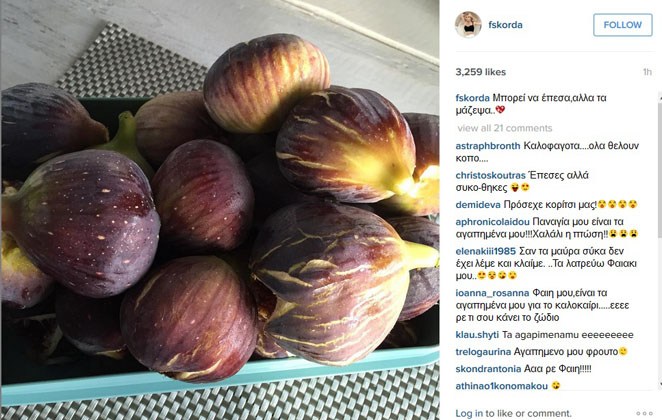Click the comments panel scrollbar

click(659, 241)
